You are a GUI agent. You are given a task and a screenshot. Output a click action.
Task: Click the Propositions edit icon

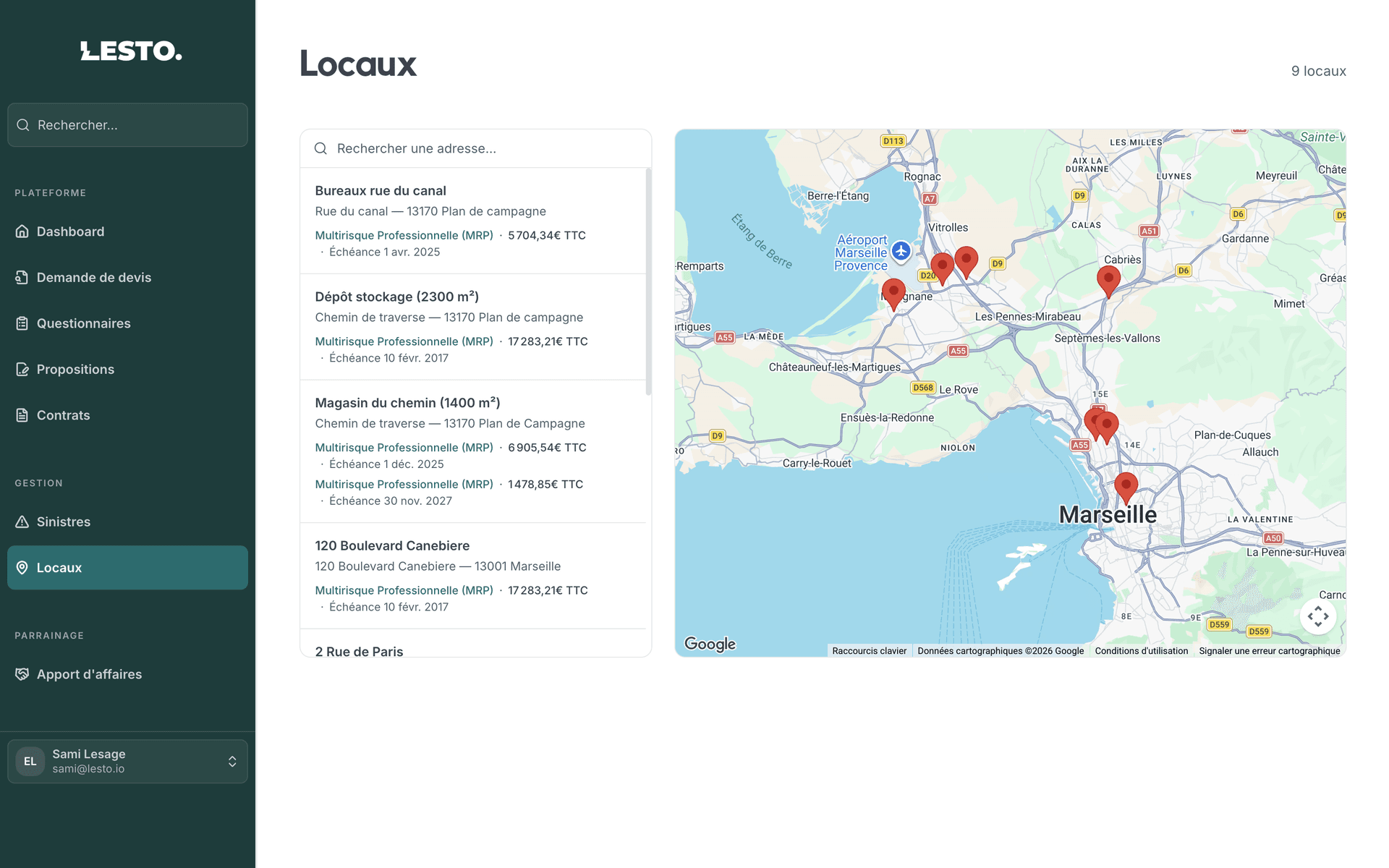(x=22, y=369)
